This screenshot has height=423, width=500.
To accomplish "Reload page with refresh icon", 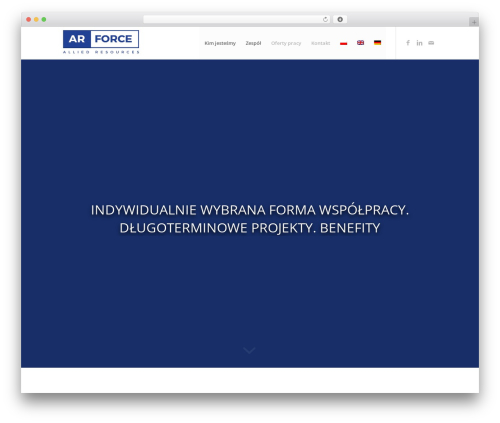I will [325, 19].
